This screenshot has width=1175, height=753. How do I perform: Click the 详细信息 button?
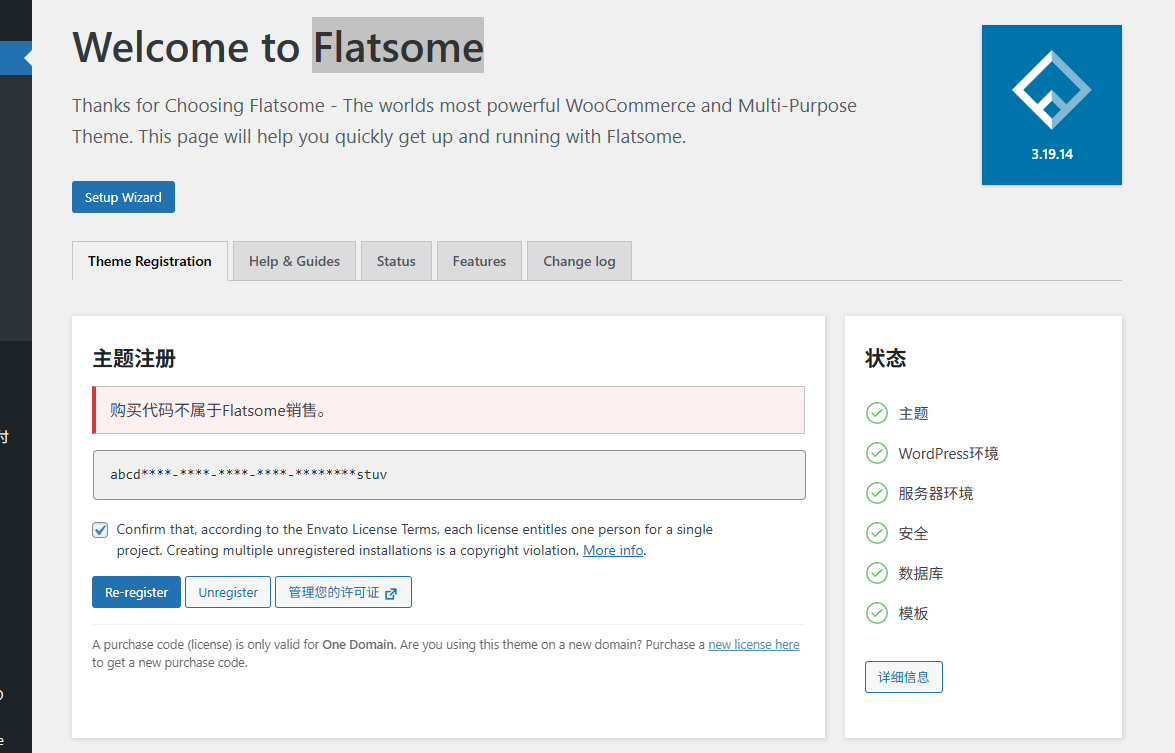(x=904, y=677)
